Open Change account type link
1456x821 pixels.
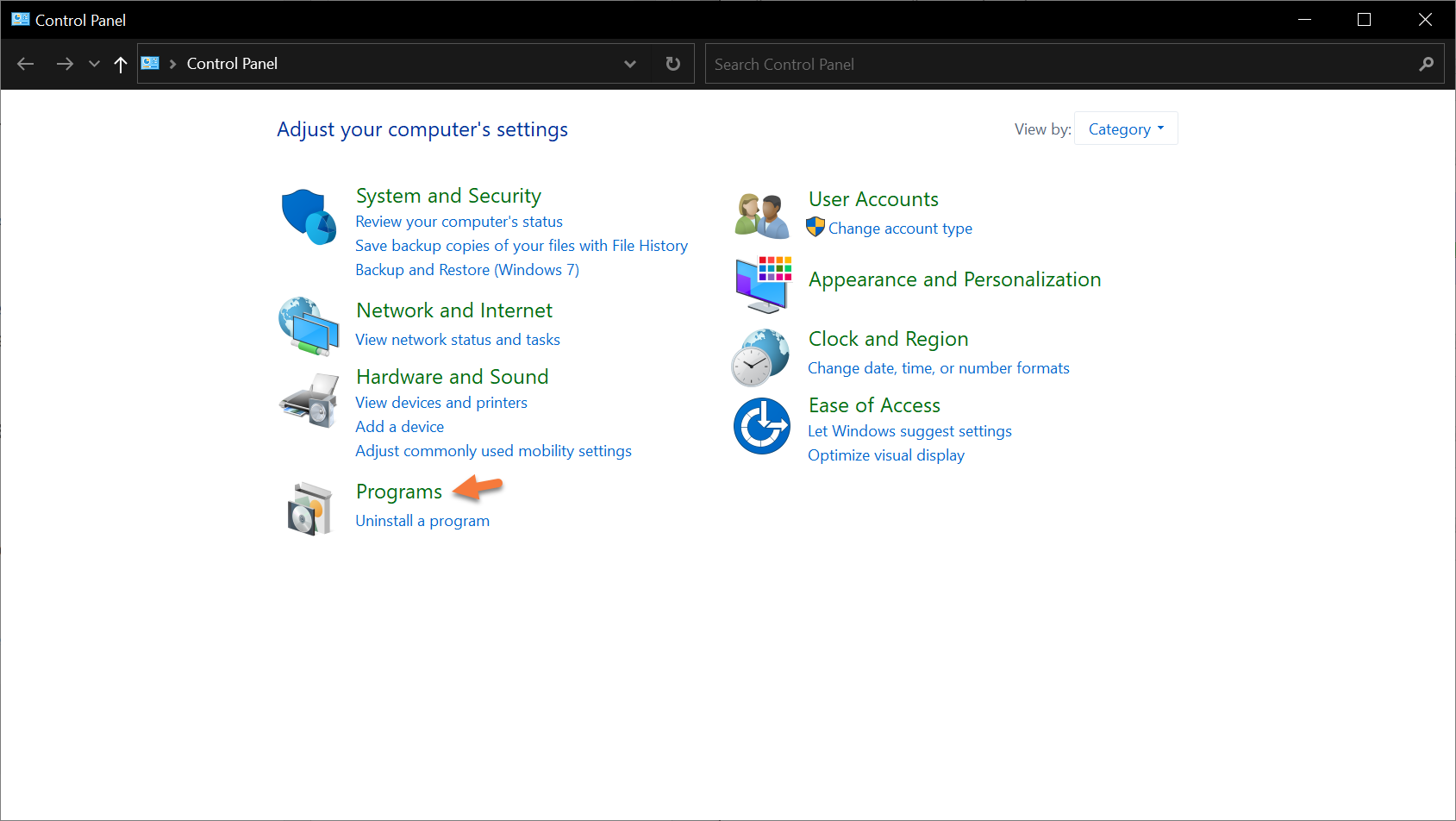pyautogui.click(x=900, y=229)
